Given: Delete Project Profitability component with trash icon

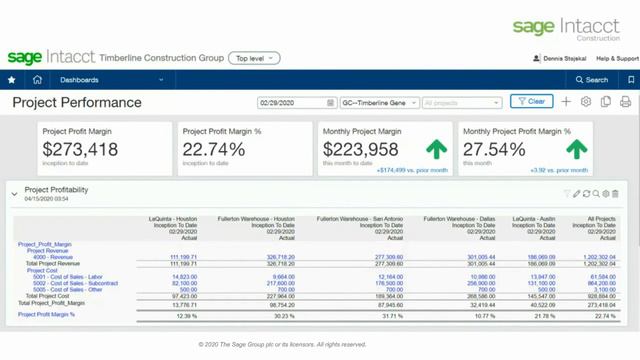Looking at the screenshot, I should (615, 194).
